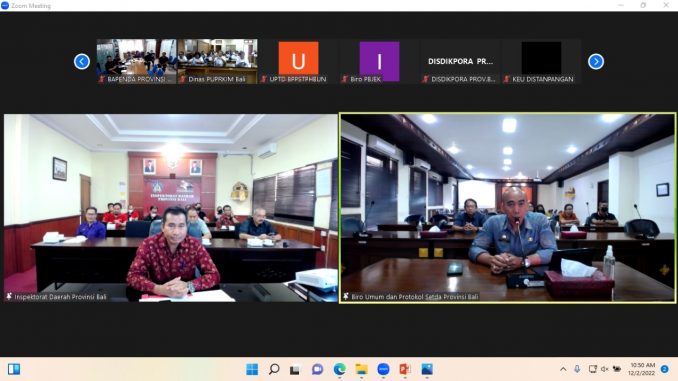Image resolution: width=678 pixels, height=381 pixels.
Task: Open PowerPoint from the taskbar
Action: tap(405, 369)
